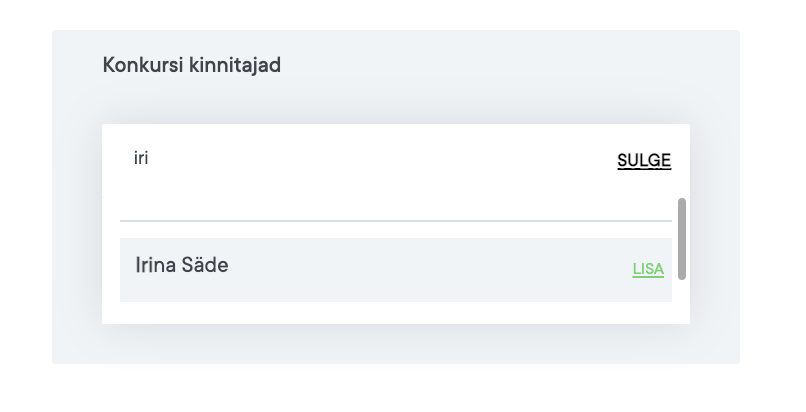The image size is (806, 412).
Task: Choose Irina Säde from the results
Action: point(182,266)
